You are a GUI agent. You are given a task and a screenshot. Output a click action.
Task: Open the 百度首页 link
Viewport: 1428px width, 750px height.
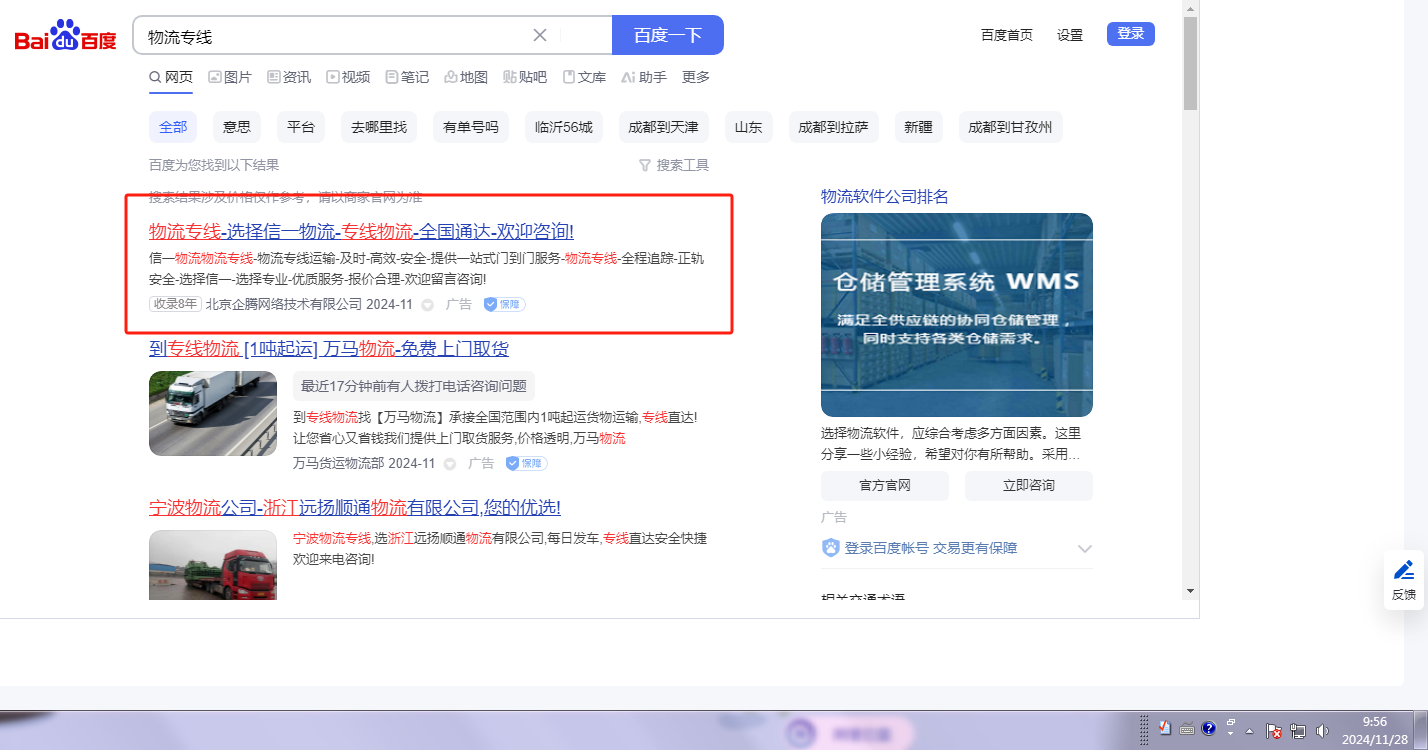click(x=1007, y=35)
